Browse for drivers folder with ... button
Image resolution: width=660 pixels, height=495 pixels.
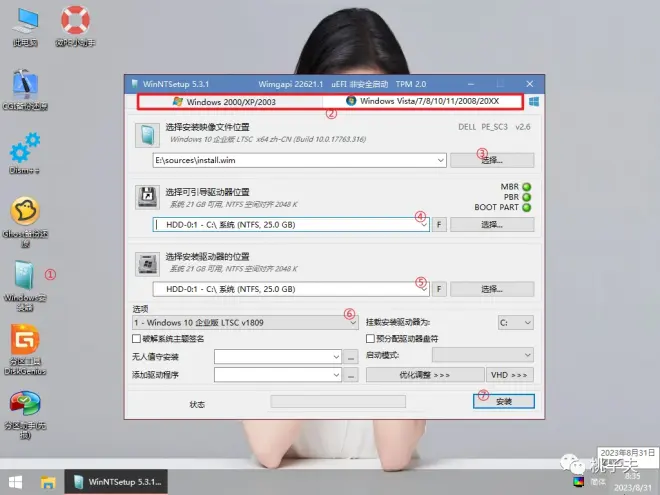[x=351, y=375]
